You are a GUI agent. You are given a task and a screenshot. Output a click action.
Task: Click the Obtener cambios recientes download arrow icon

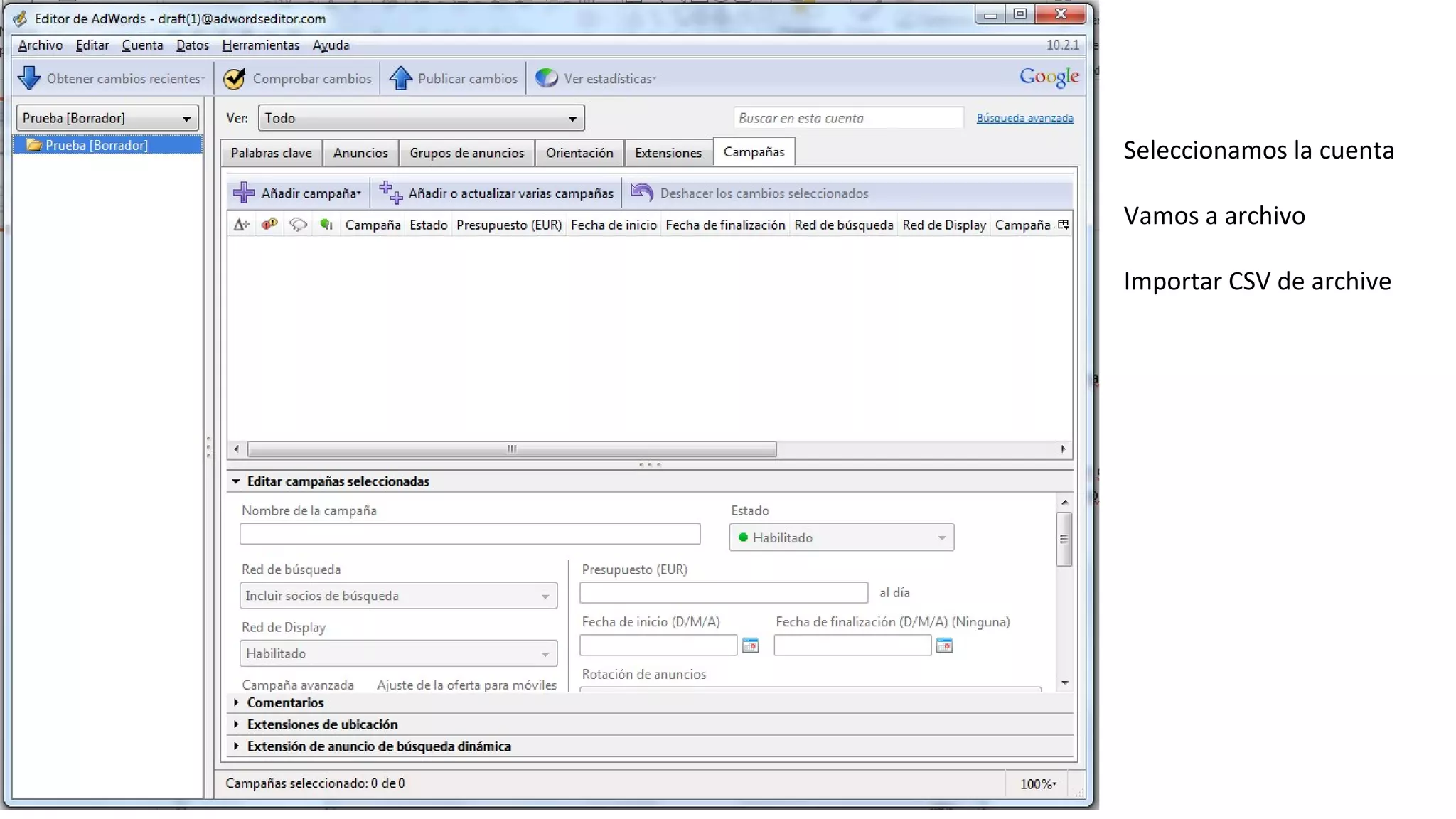point(29,78)
